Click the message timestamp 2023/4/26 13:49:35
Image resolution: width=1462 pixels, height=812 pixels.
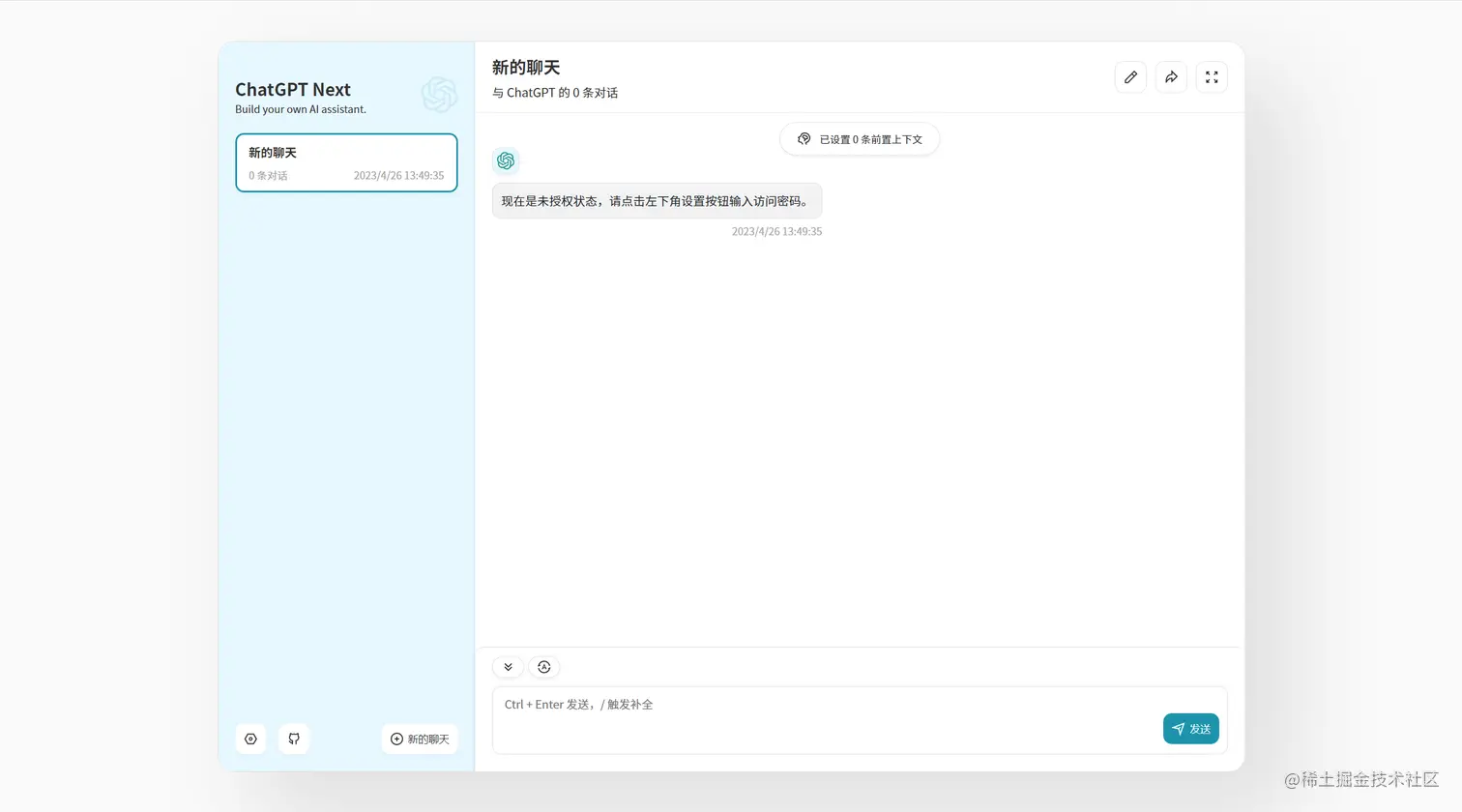[776, 232]
